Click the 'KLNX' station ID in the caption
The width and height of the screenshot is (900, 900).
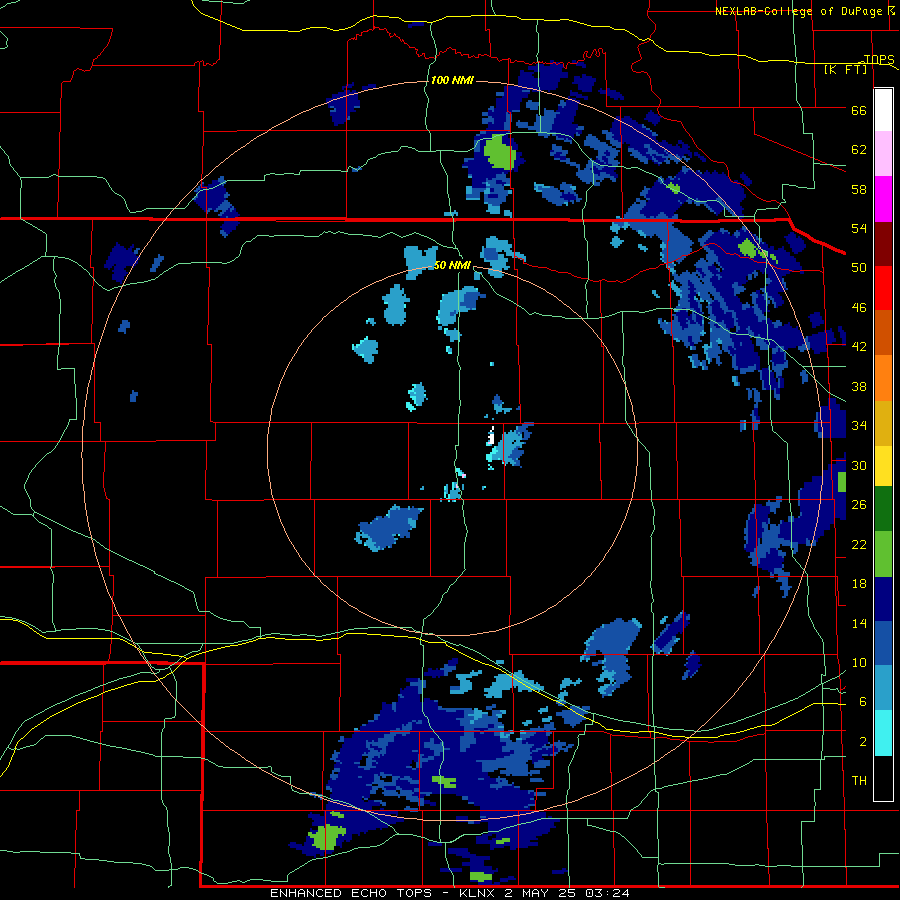(478, 893)
